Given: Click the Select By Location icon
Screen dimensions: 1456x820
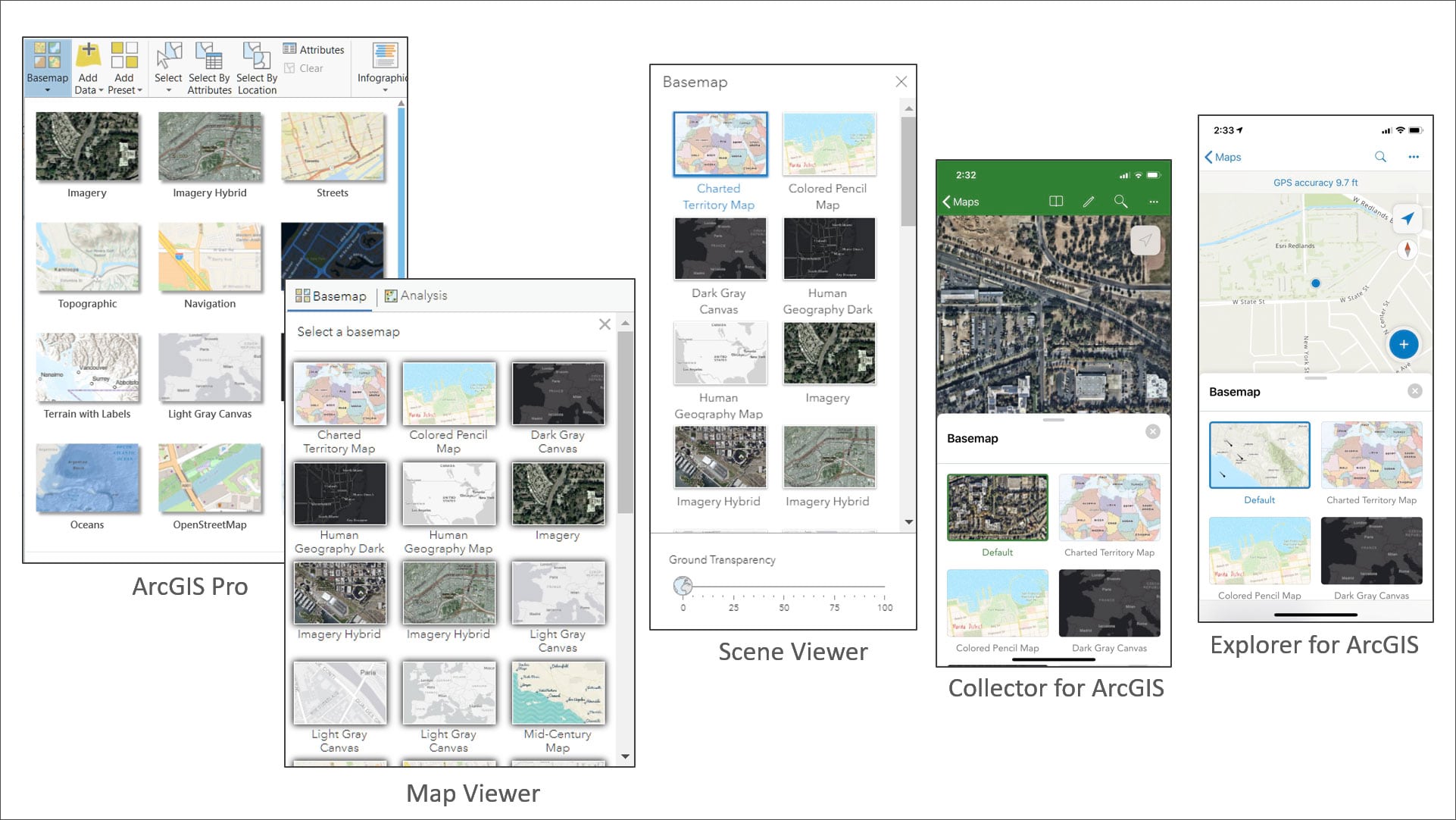Looking at the screenshot, I should pos(257,57).
